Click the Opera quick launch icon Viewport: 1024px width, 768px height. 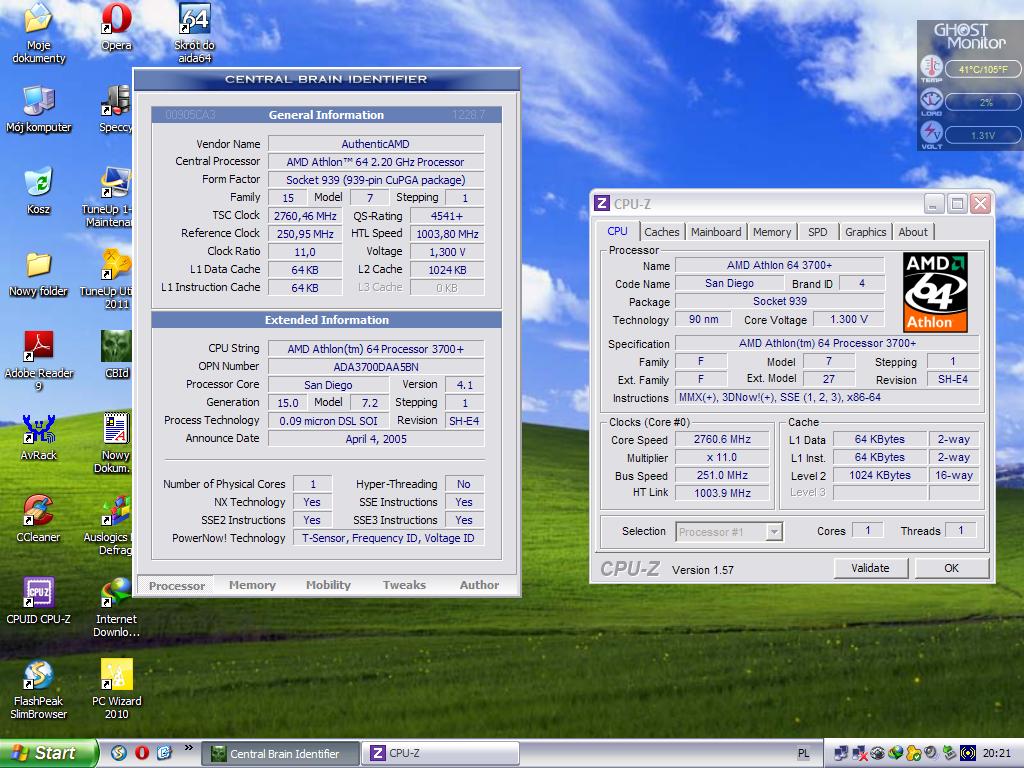(x=142, y=753)
